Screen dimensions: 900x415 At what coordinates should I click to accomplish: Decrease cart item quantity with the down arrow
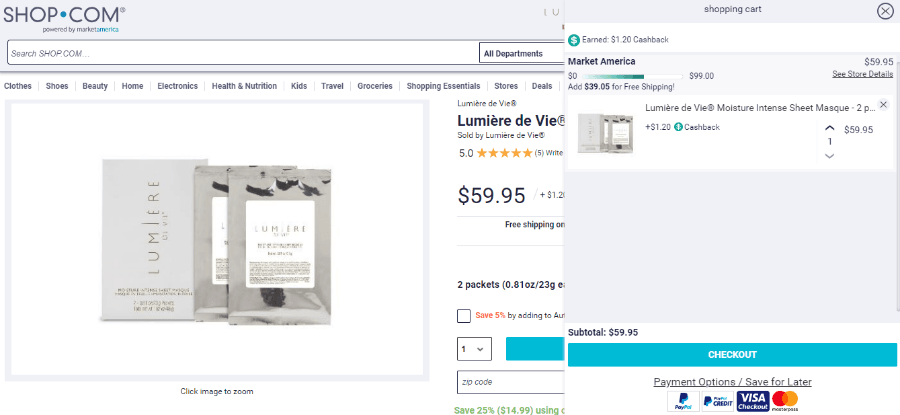pyautogui.click(x=829, y=156)
